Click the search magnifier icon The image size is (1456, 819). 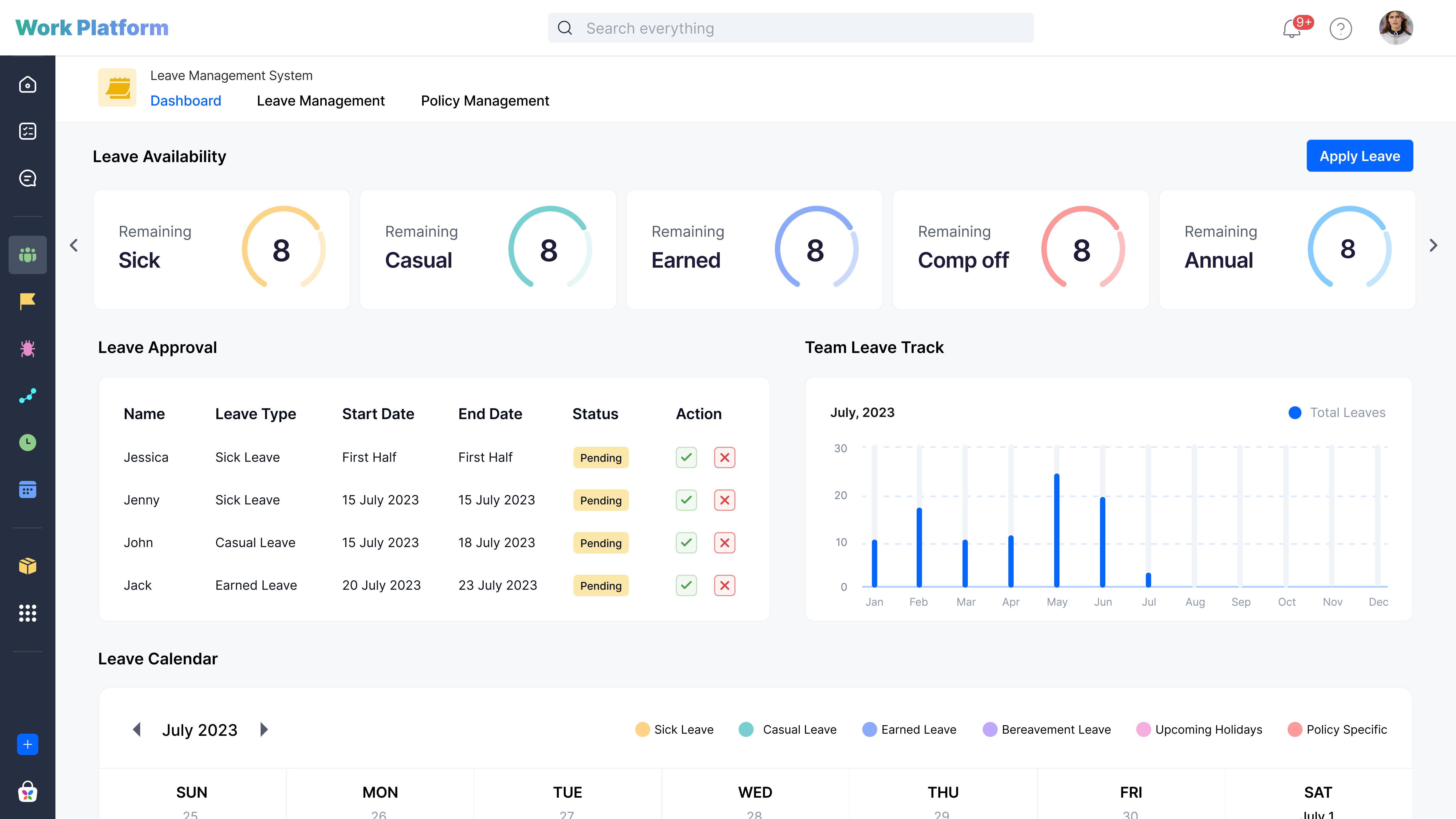565,28
